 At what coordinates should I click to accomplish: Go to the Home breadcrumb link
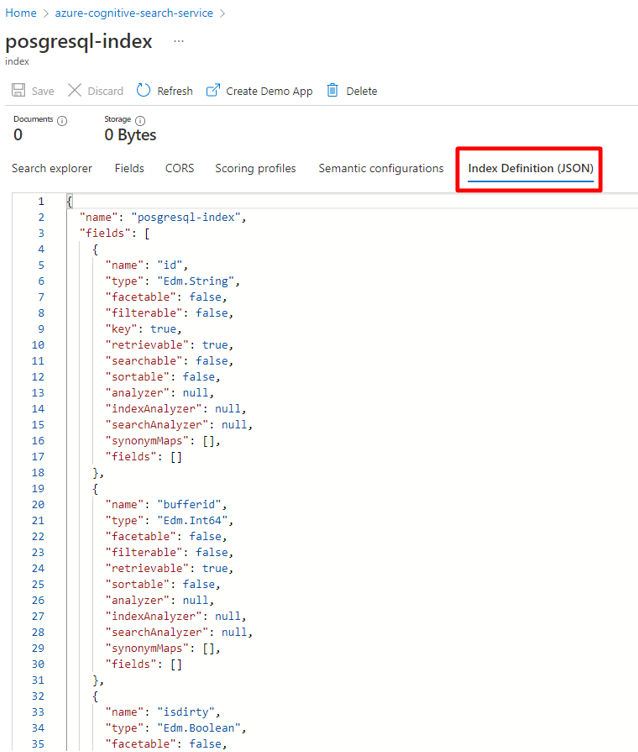point(21,13)
